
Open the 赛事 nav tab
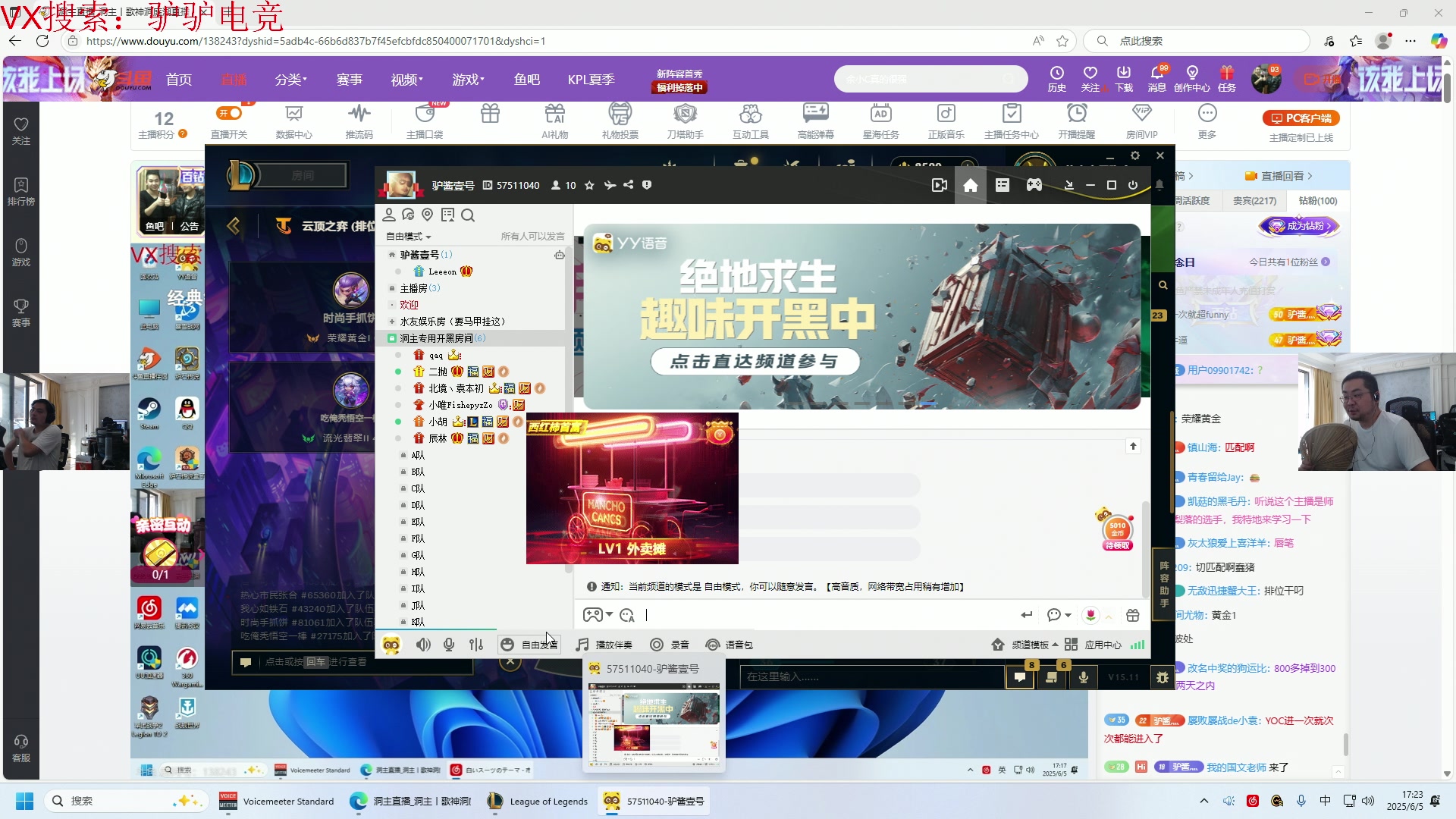pos(349,80)
